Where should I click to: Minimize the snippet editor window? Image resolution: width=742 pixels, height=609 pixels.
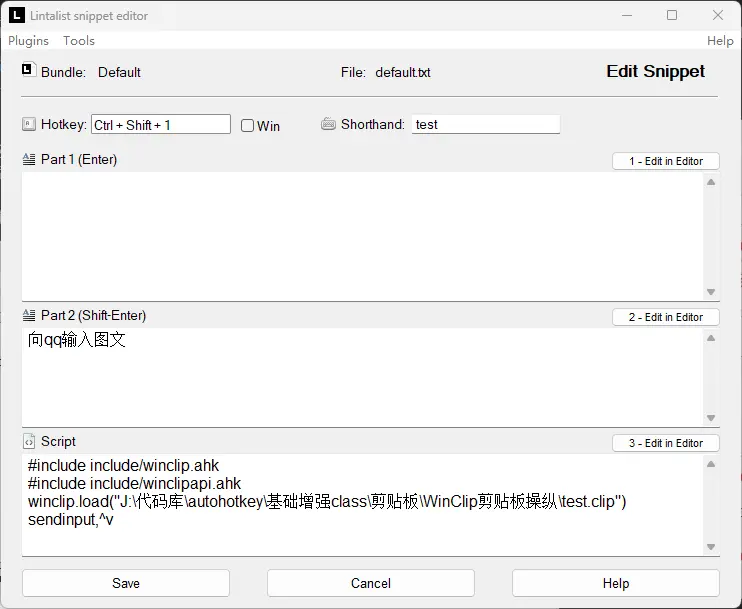click(627, 15)
